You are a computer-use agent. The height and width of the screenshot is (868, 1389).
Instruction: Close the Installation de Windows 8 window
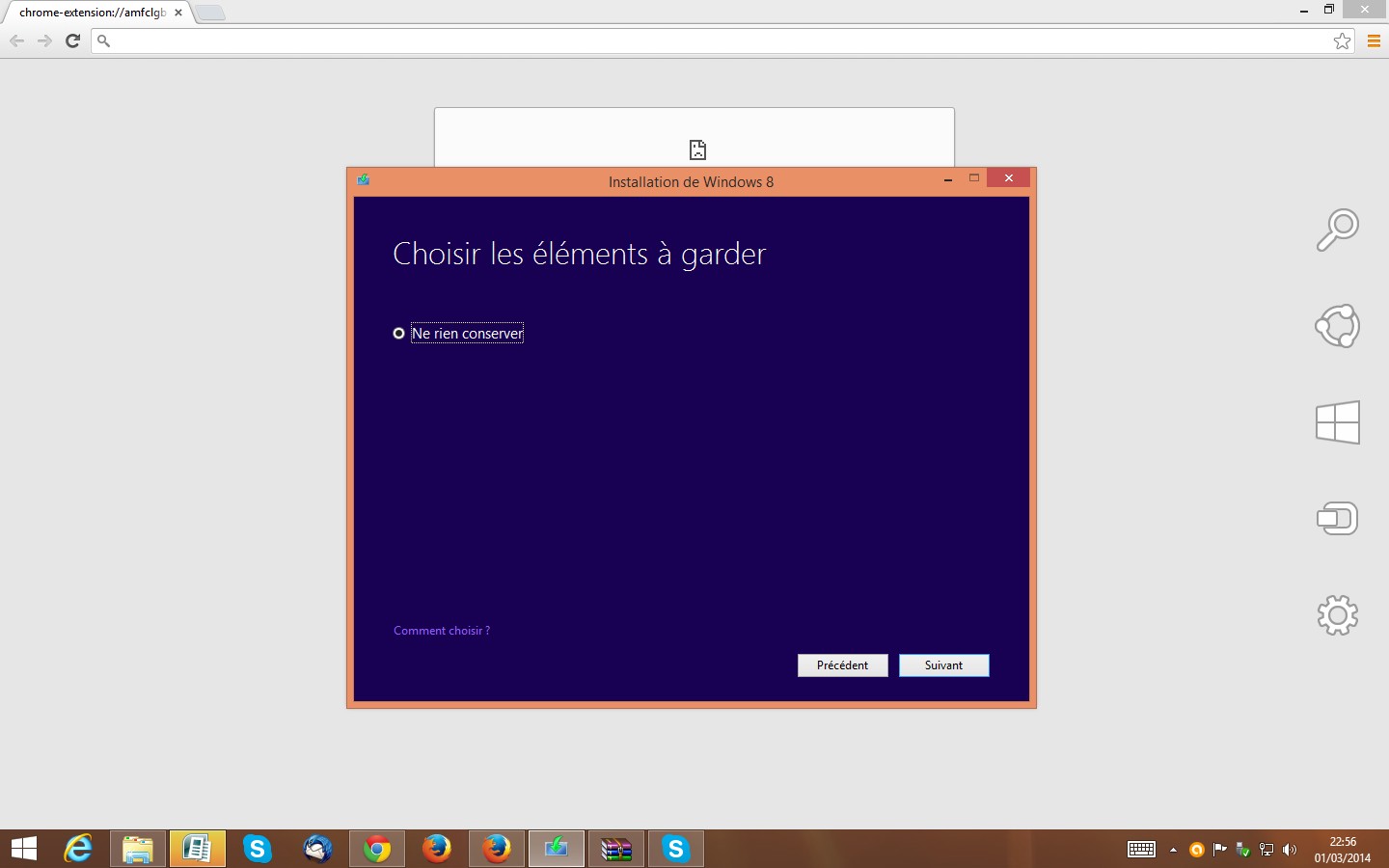point(1009,178)
